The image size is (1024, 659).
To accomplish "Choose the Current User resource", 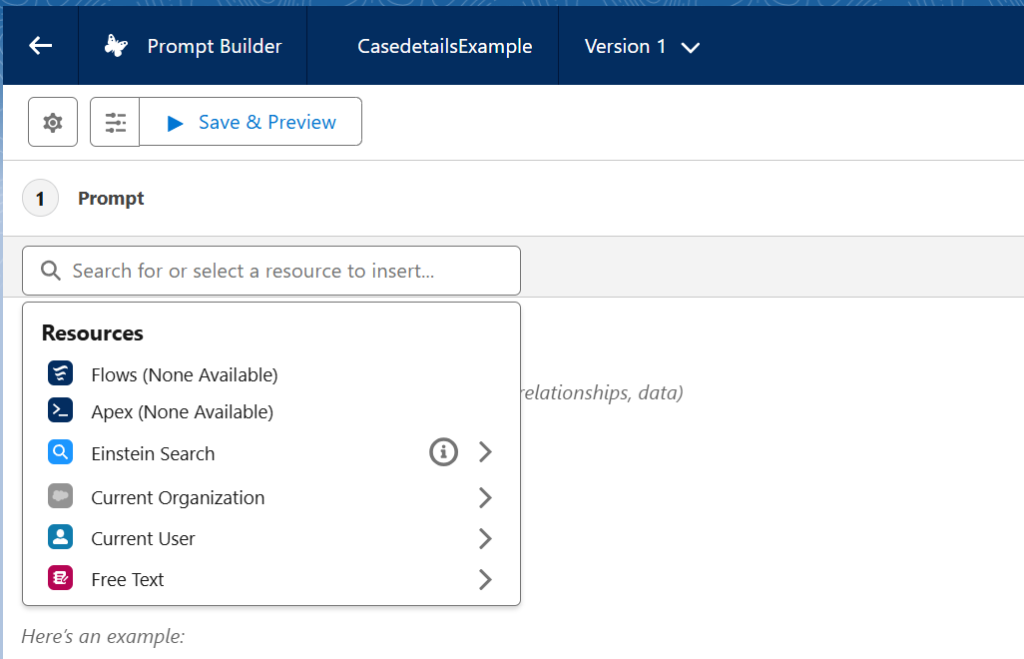I will tap(271, 539).
